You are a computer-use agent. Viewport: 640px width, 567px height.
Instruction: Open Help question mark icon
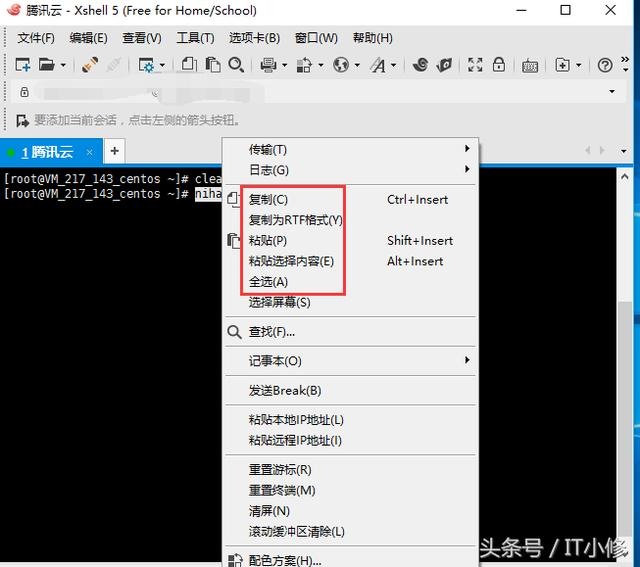pyautogui.click(x=605, y=65)
